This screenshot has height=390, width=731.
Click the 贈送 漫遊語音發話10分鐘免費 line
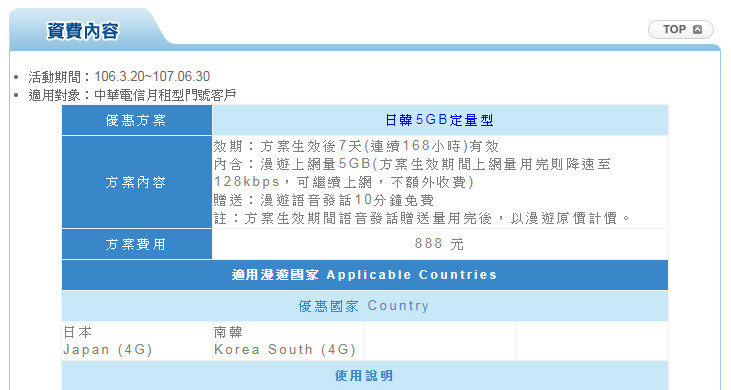[x=324, y=200]
